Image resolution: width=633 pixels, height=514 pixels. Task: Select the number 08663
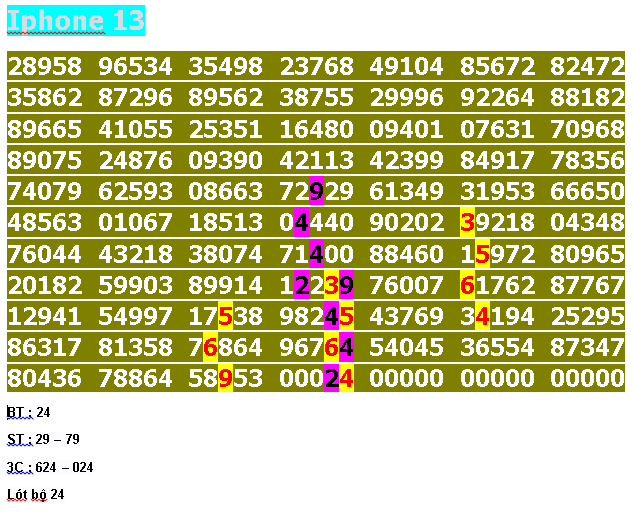[226, 191]
